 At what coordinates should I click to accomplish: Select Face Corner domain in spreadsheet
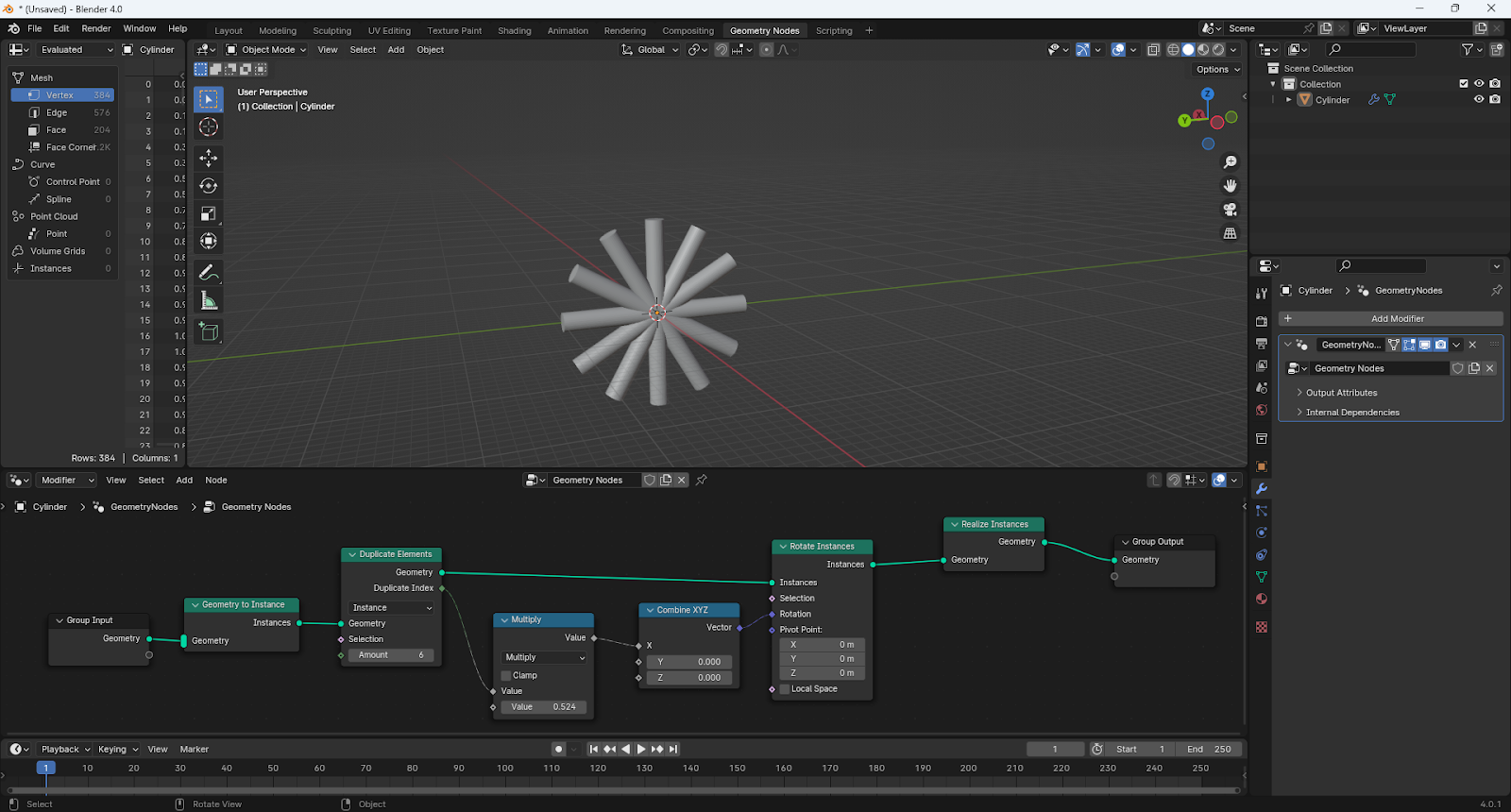coord(62,147)
